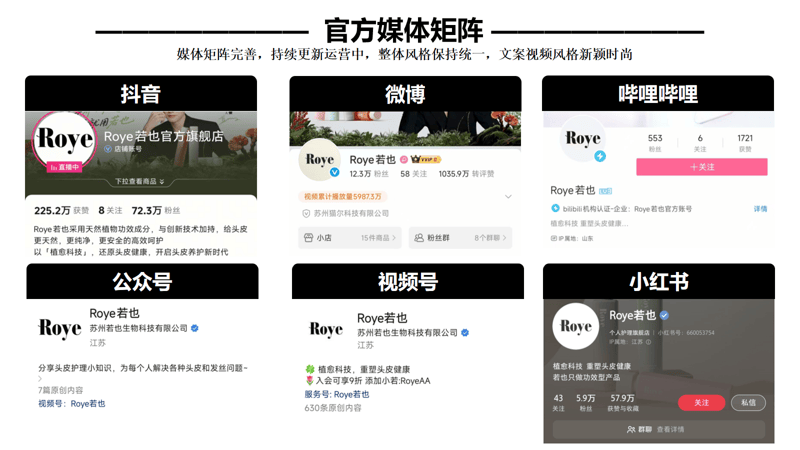800x450 pixels.
Task: Open the Douyin Roye profile avatar
Action: (x=65, y=141)
